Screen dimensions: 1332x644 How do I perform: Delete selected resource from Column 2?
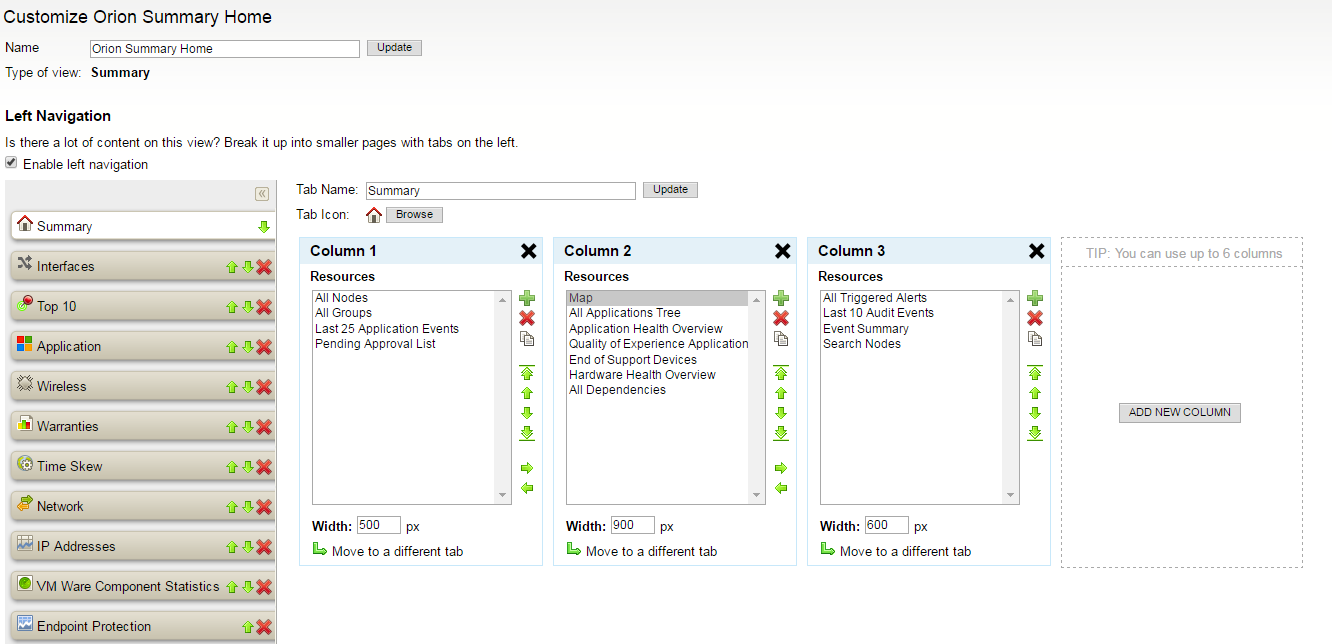pyautogui.click(x=781, y=318)
